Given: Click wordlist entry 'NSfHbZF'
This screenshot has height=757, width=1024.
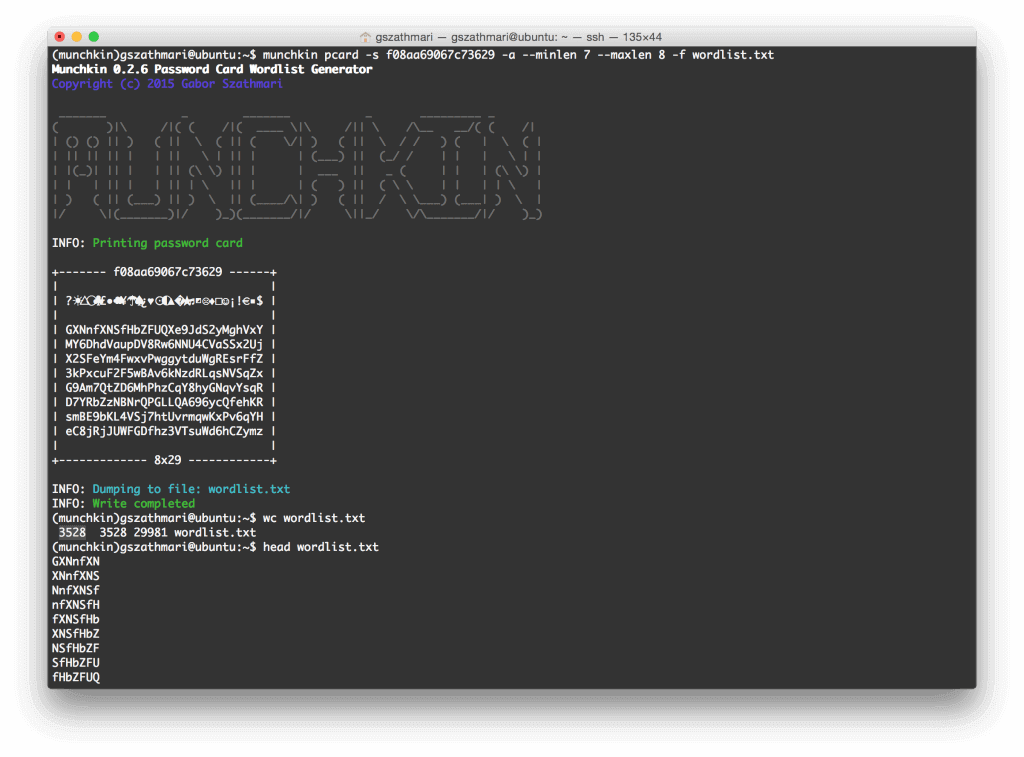Looking at the screenshot, I should point(76,648).
